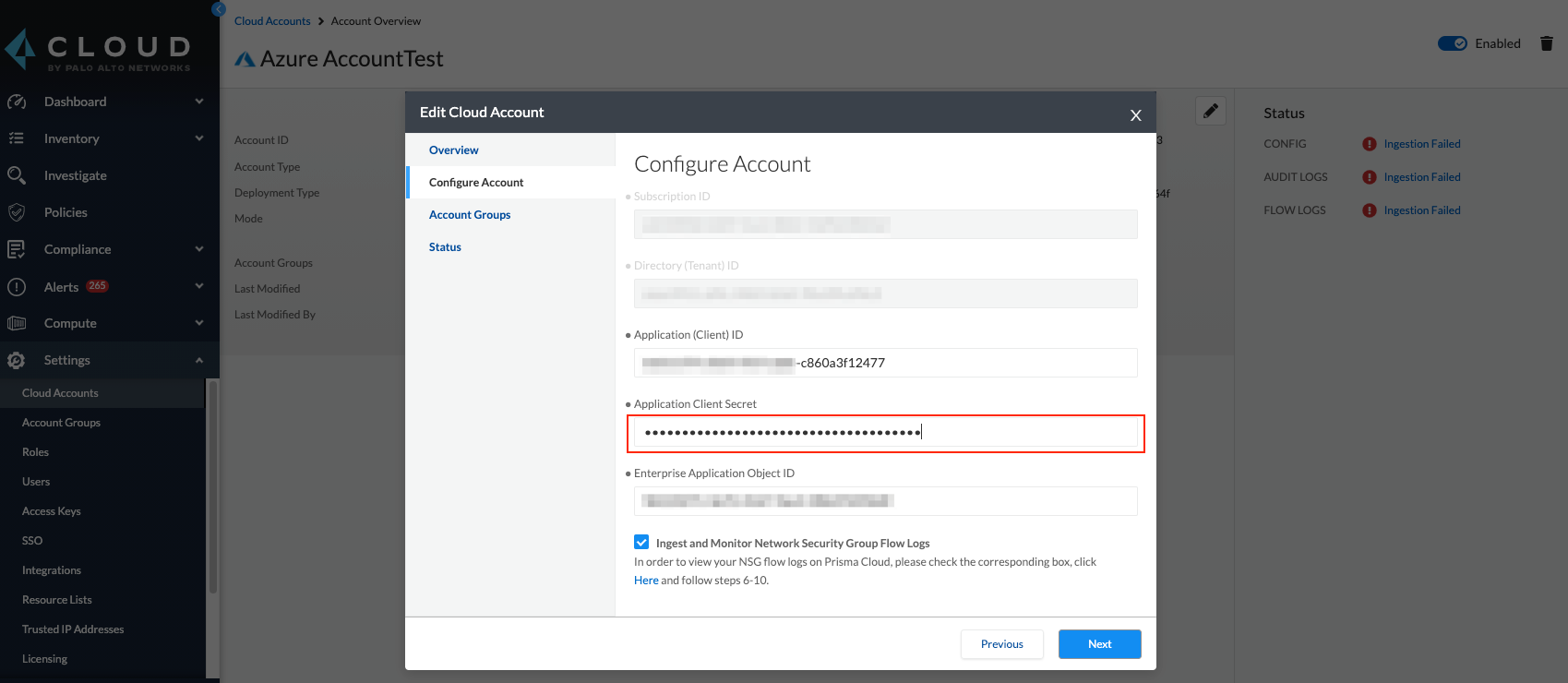The height and width of the screenshot is (683, 1568).
Task: Expand the Dashboard menu chevron
Action: tap(199, 102)
